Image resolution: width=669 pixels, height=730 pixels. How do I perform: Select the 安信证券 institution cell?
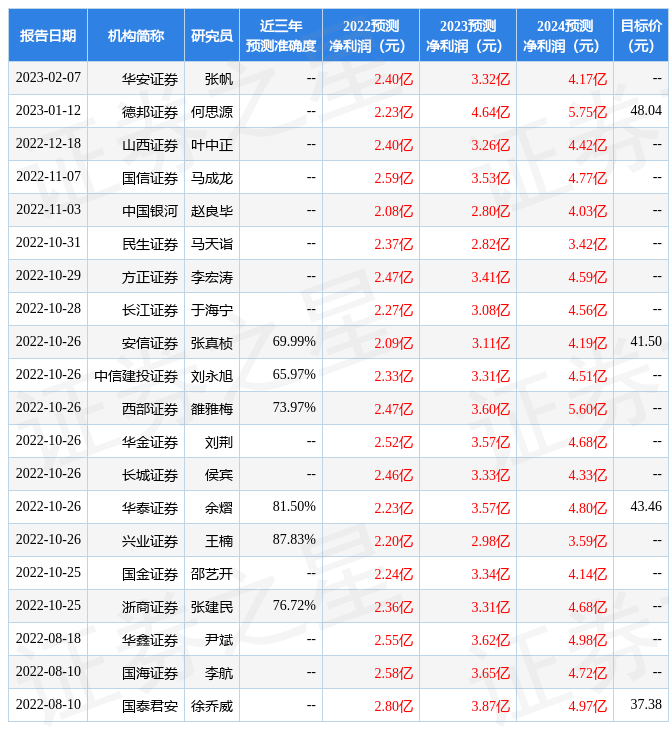[x=136, y=343]
